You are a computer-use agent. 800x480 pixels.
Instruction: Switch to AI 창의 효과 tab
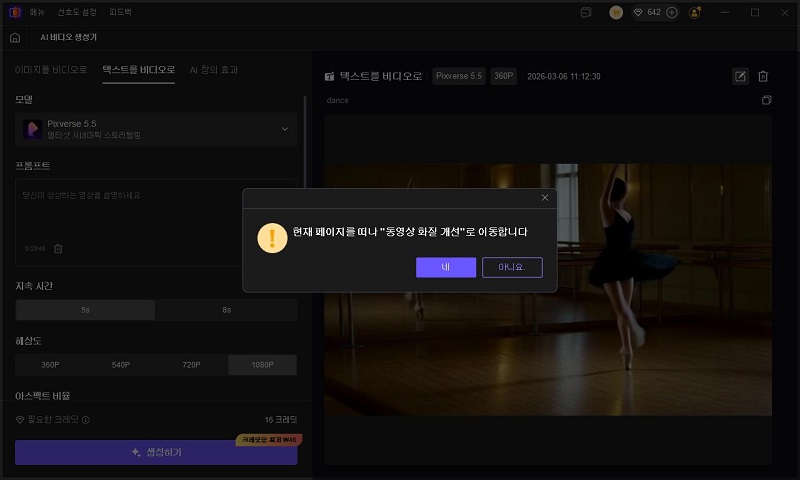[x=214, y=69]
